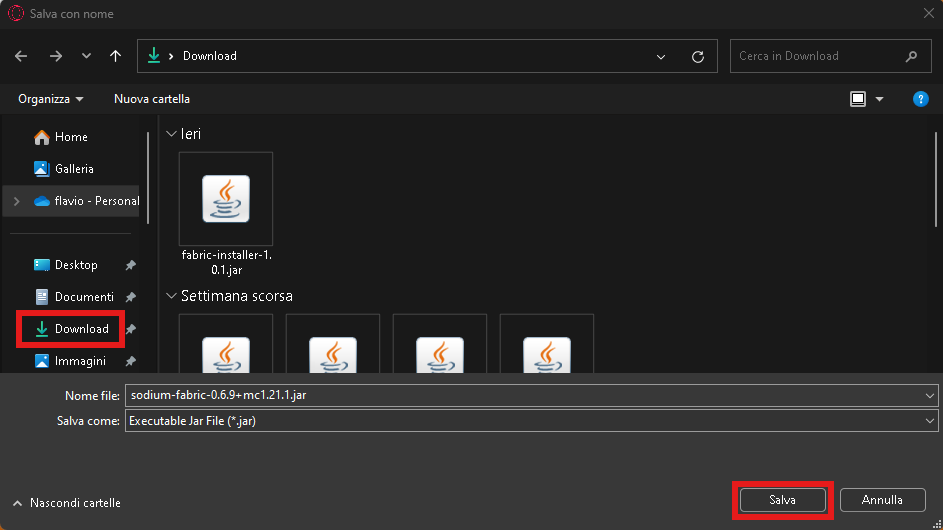Open the Nome file dropdown arrow
Screen dimensions: 943x530
tap(930, 395)
